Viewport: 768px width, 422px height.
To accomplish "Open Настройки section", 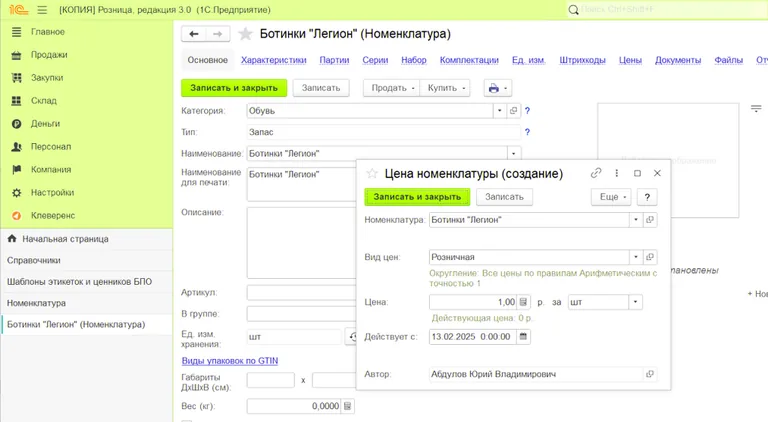I will pos(52,193).
